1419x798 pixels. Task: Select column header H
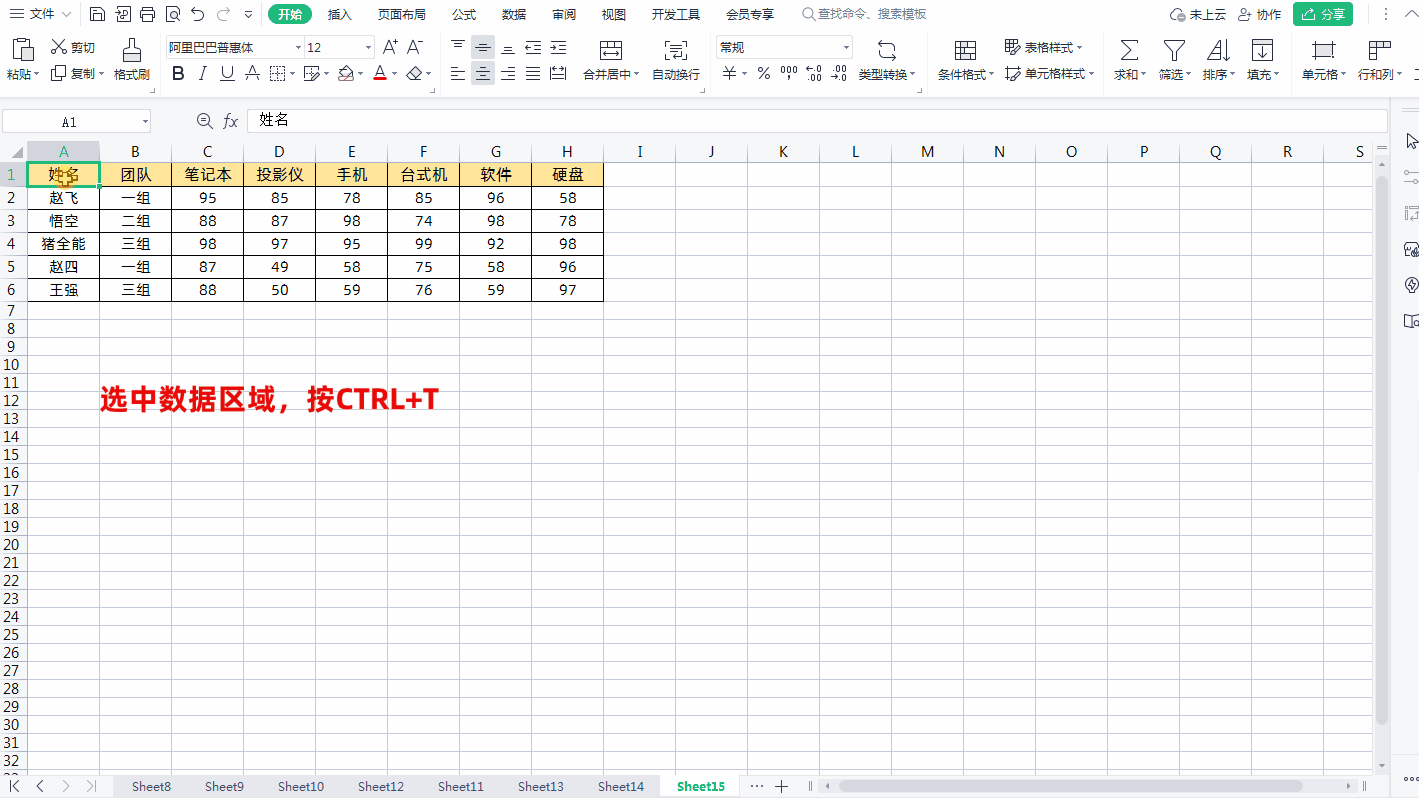(x=567, y=152)
